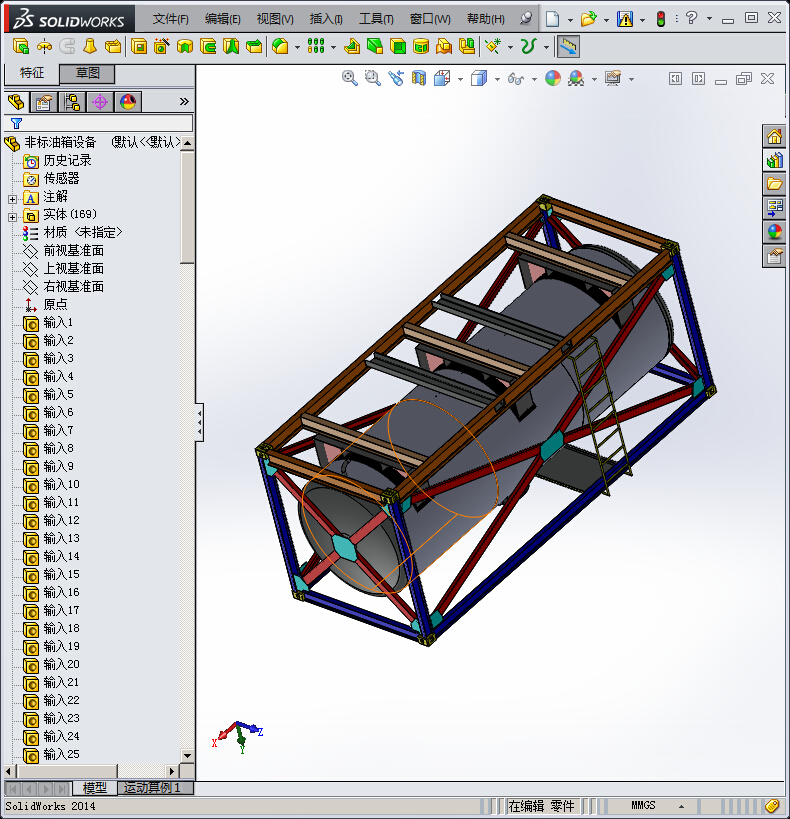
Task: Click Edit Appearance color sphere icon
Action: pos(553,78)
